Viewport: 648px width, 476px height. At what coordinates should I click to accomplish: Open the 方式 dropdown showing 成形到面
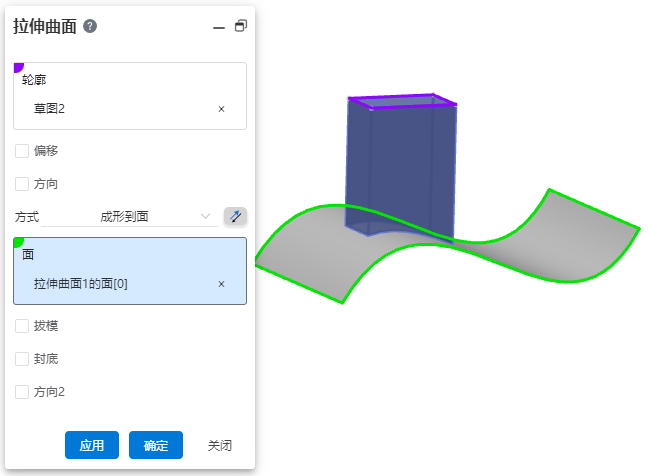tap(129, 217)
